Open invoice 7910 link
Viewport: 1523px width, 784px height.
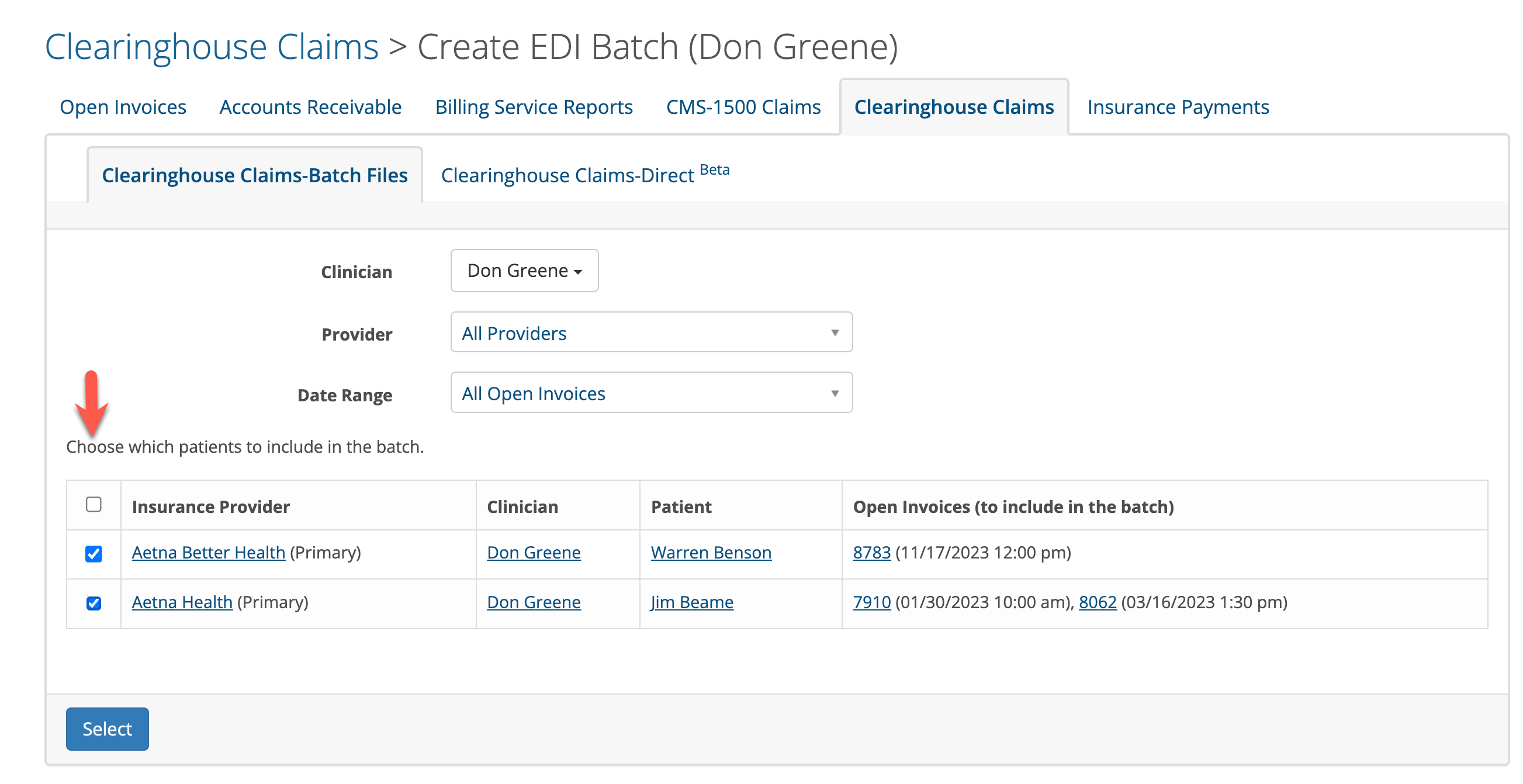871,602
